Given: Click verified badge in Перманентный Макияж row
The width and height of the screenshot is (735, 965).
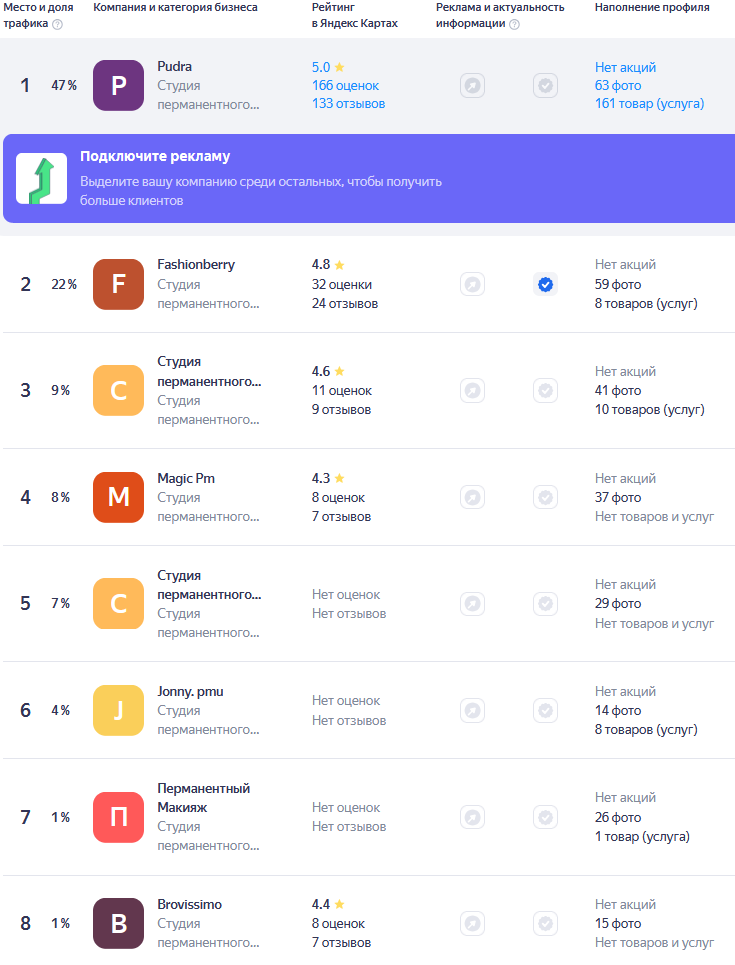Looking at the screenshot, I should pos(545,817).
